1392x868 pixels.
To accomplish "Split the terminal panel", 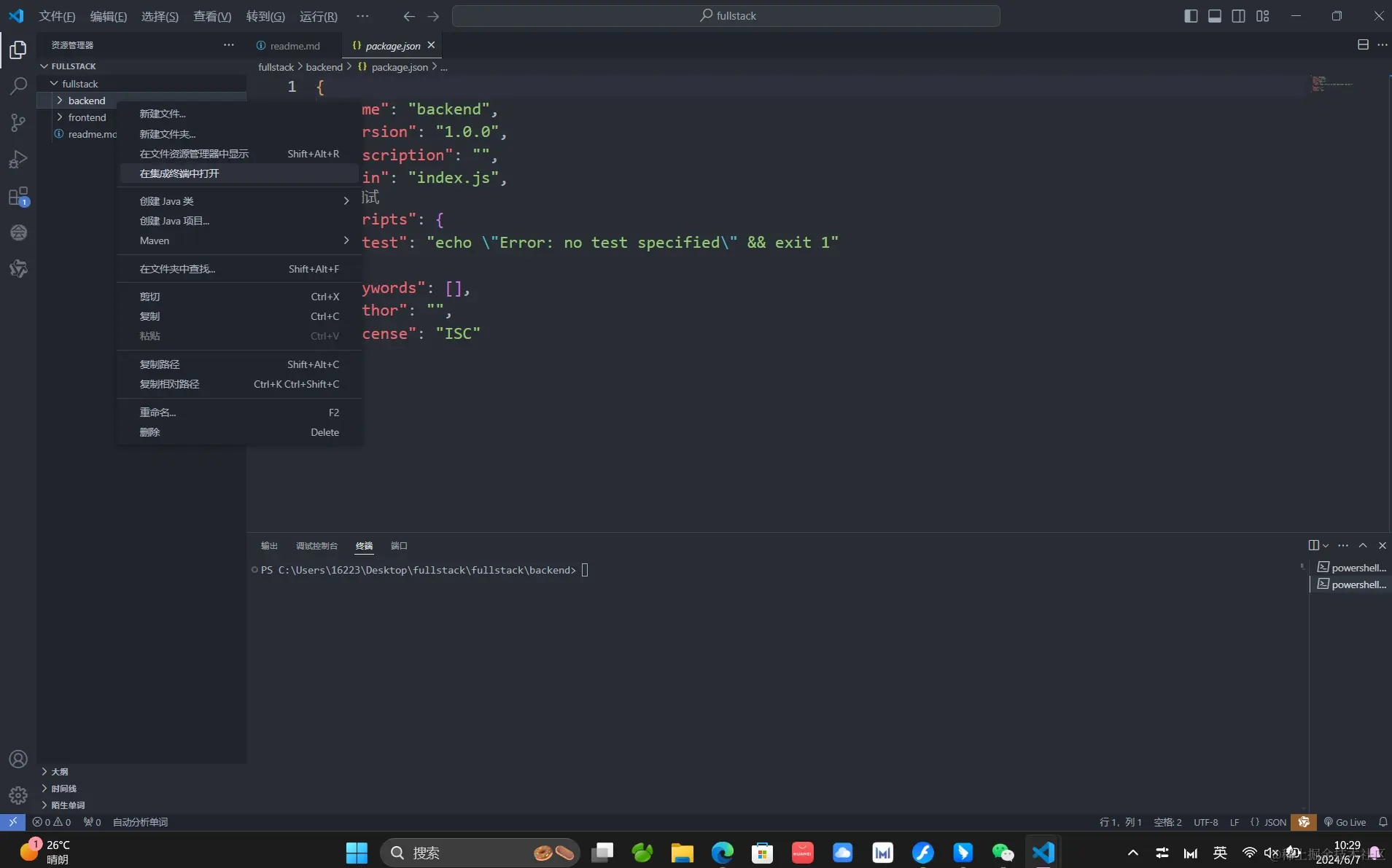I will click(1313, 545).
